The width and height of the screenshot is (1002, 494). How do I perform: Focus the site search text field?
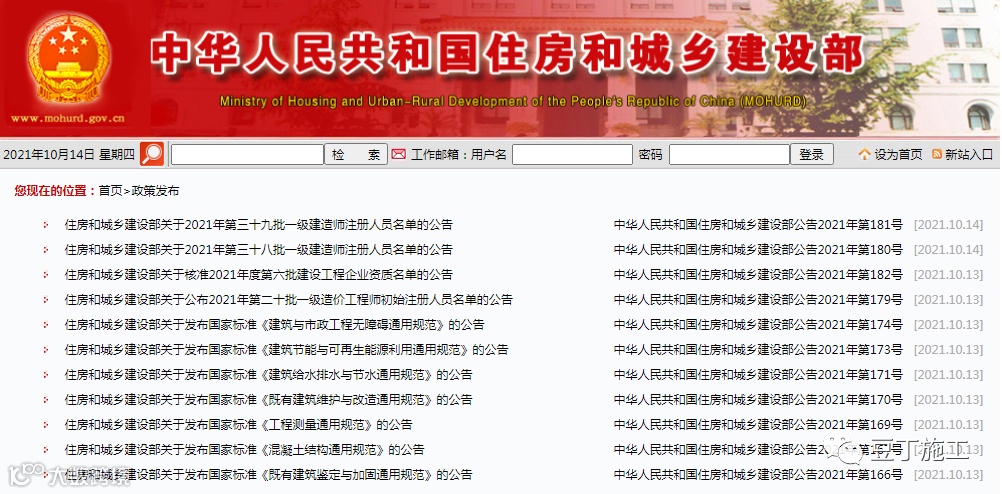point(247,155)
